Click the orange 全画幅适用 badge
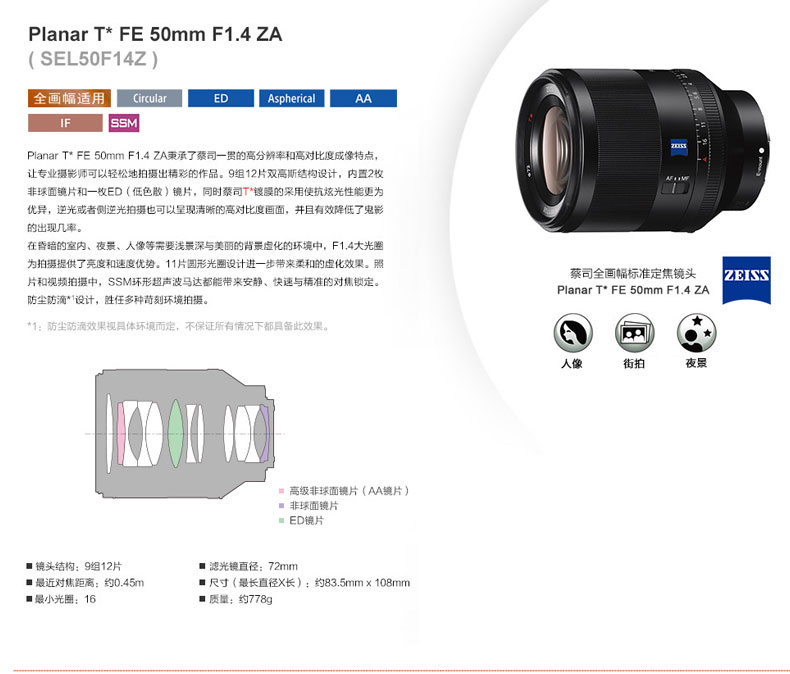Screen dimensions: 790x674 pyautogui.click(x=70, y=98)
